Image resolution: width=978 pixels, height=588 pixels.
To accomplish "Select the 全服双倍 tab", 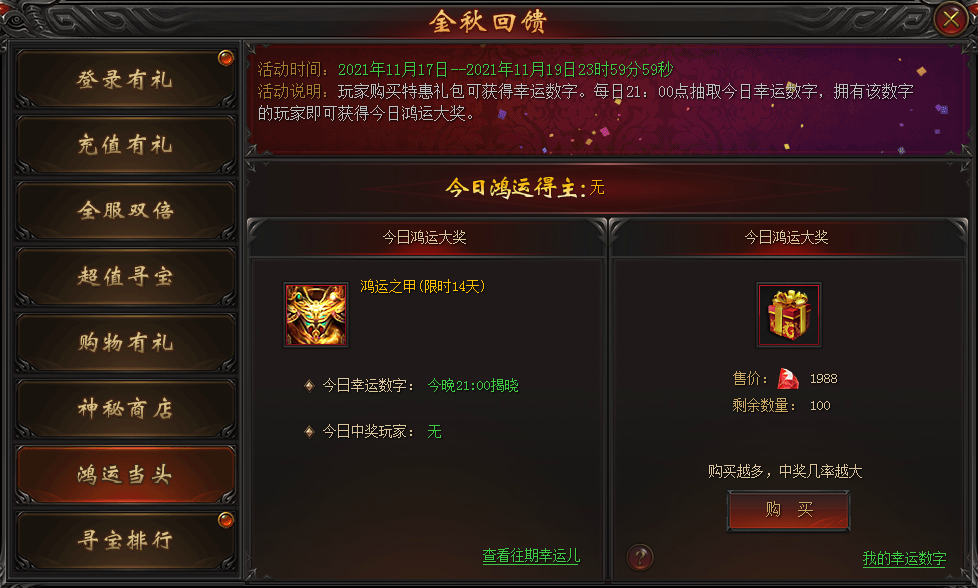I will [x=125, y=211].
